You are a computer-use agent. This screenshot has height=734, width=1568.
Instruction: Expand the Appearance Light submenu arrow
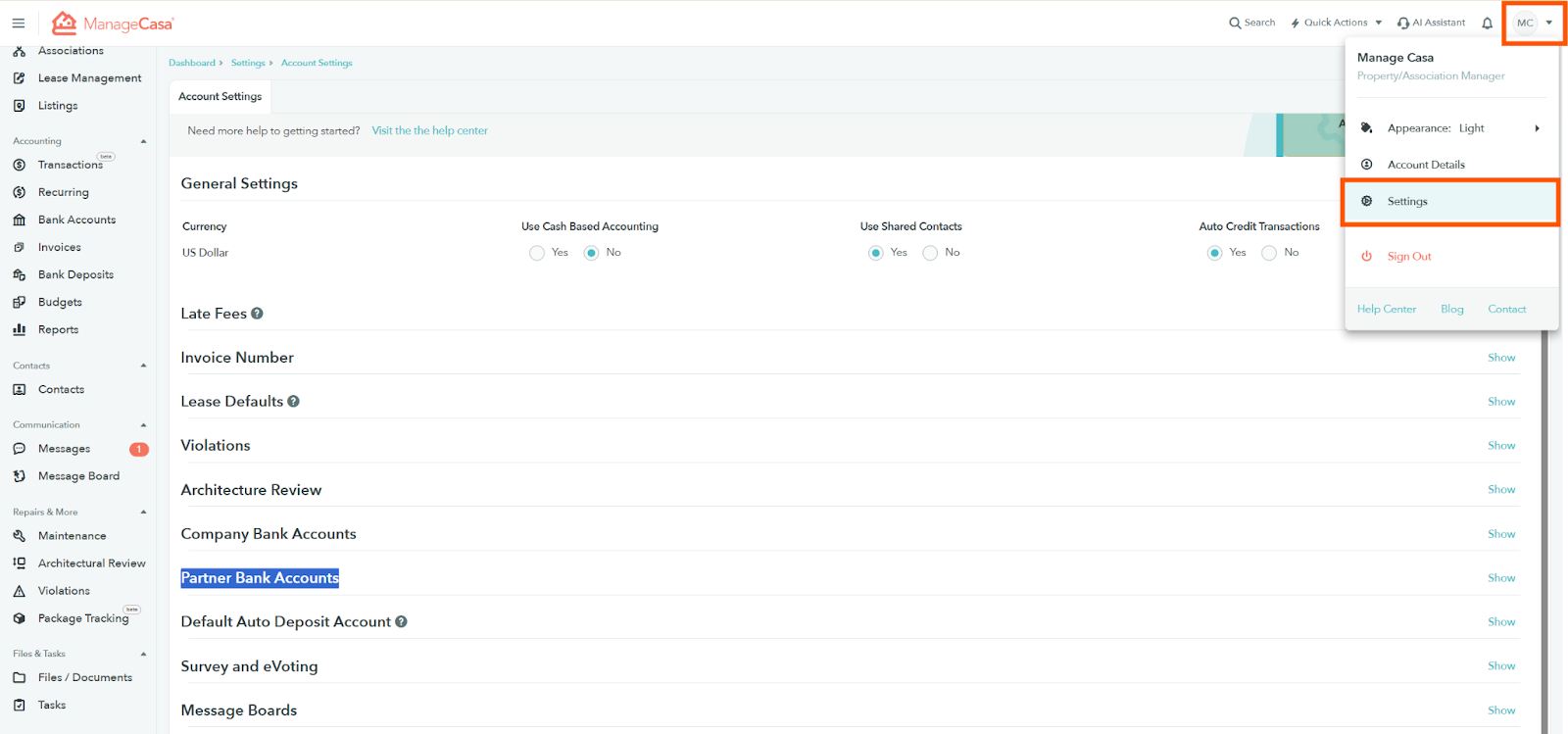(1537, 128)
